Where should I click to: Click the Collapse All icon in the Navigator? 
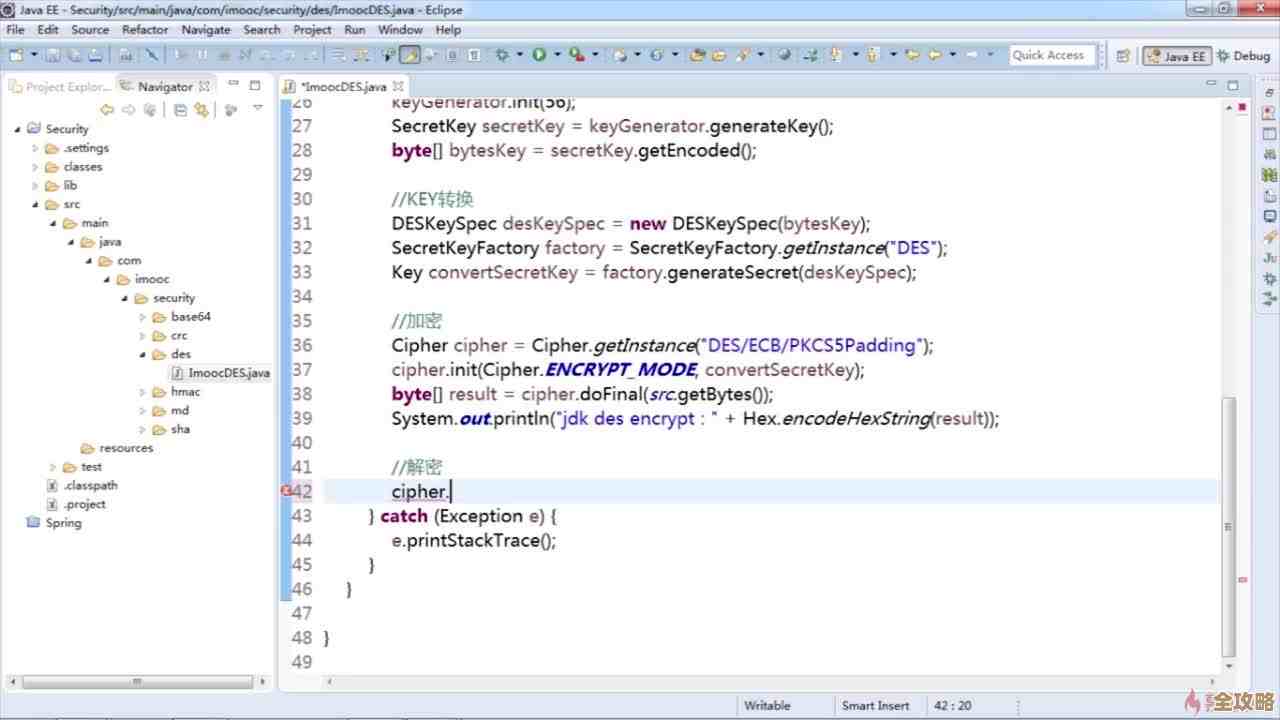click(x=180, y=110)
